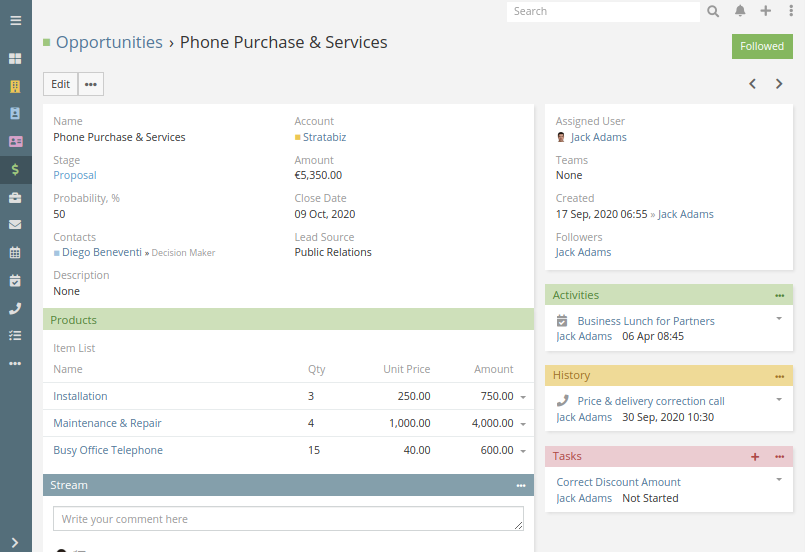Click the Activities panel header
The width and height of the screenshot is (805, 552).
point(668,295)
